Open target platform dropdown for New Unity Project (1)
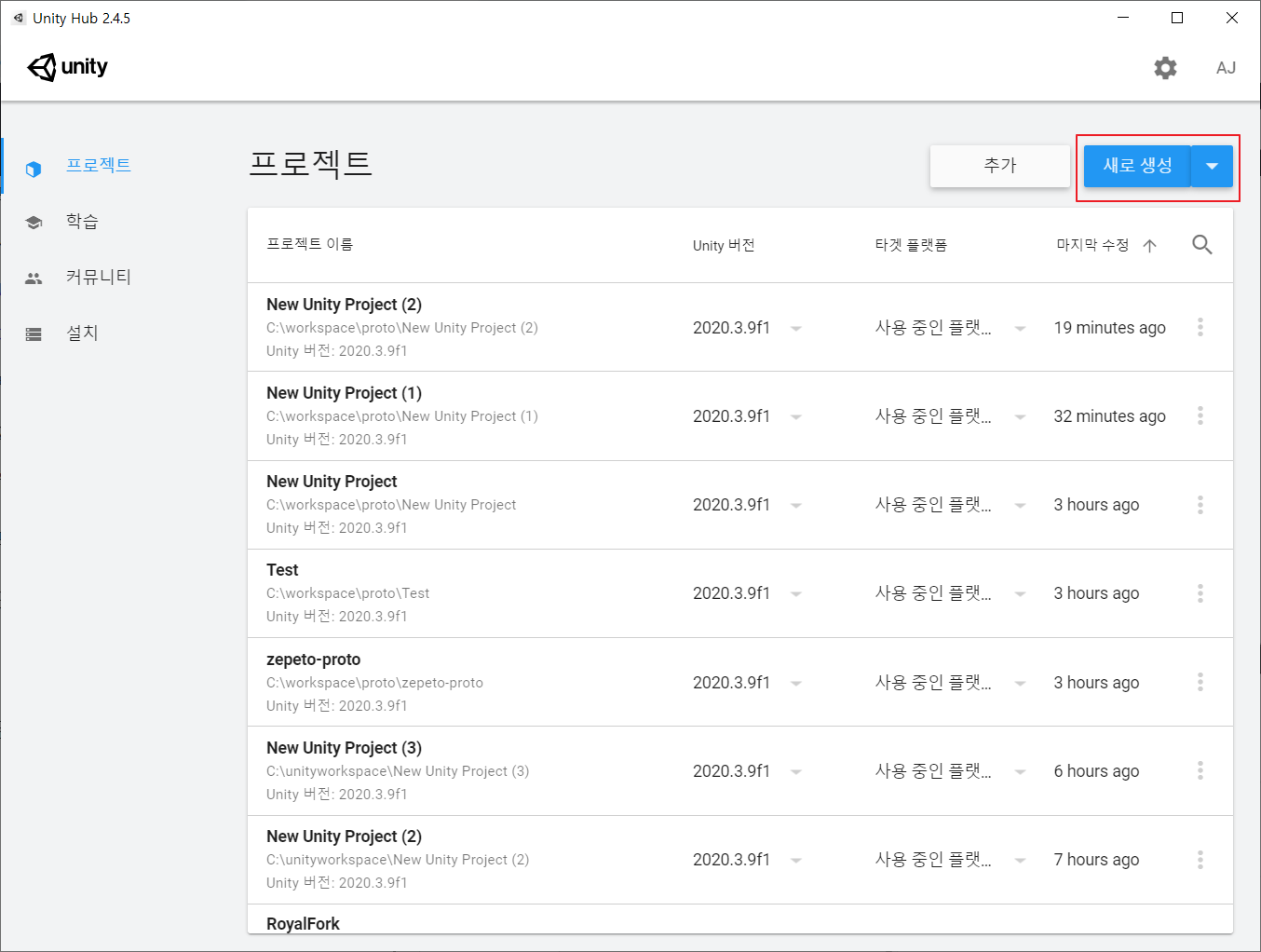This screenshot has height=952, width=1261. pyautogui.click(x=1021, y=416)
